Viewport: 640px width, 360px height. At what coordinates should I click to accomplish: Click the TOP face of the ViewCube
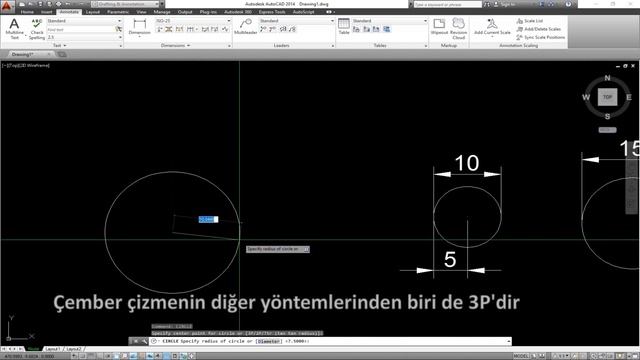click(607, 97)
